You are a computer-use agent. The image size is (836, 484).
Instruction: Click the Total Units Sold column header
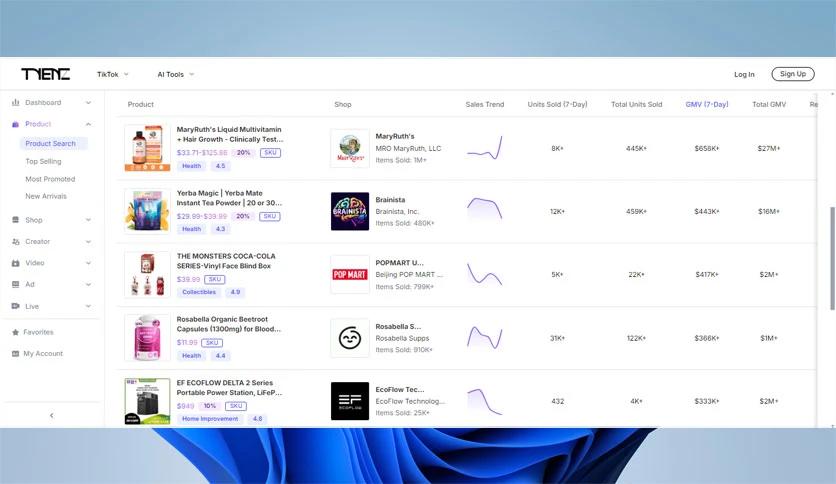coord(637,104)
